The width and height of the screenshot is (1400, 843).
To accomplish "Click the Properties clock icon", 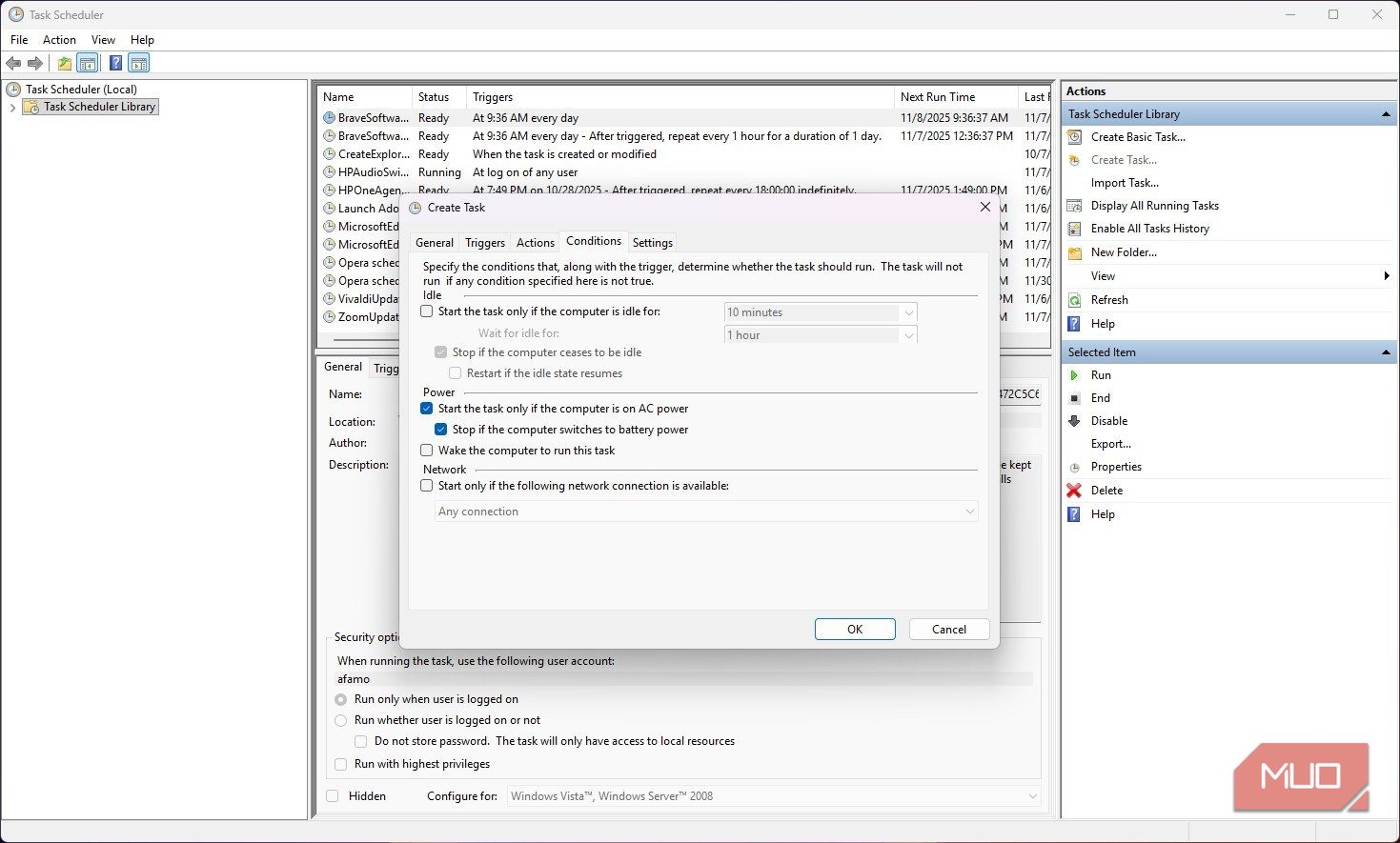I will coord(1075,468).
